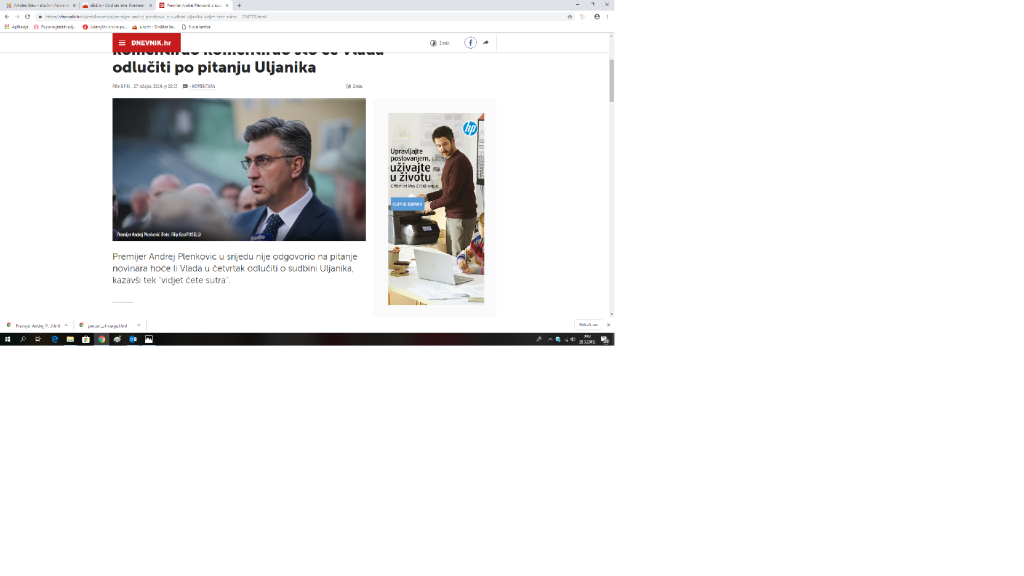Image resolution: width=1024 pixels, height=576 pixels.
Task: Open Chrome profile avatar menu
Action: tap(597, 16)
